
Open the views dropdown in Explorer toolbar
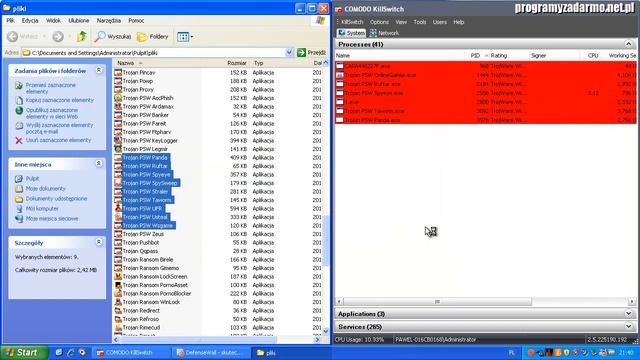click(185, 37)
